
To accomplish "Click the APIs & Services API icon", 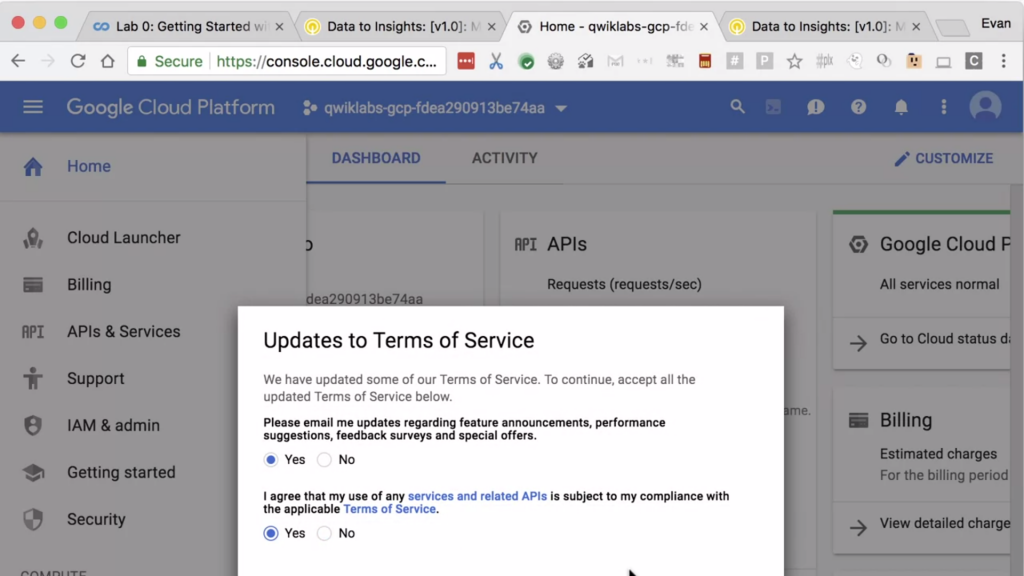I will [33, 332].
